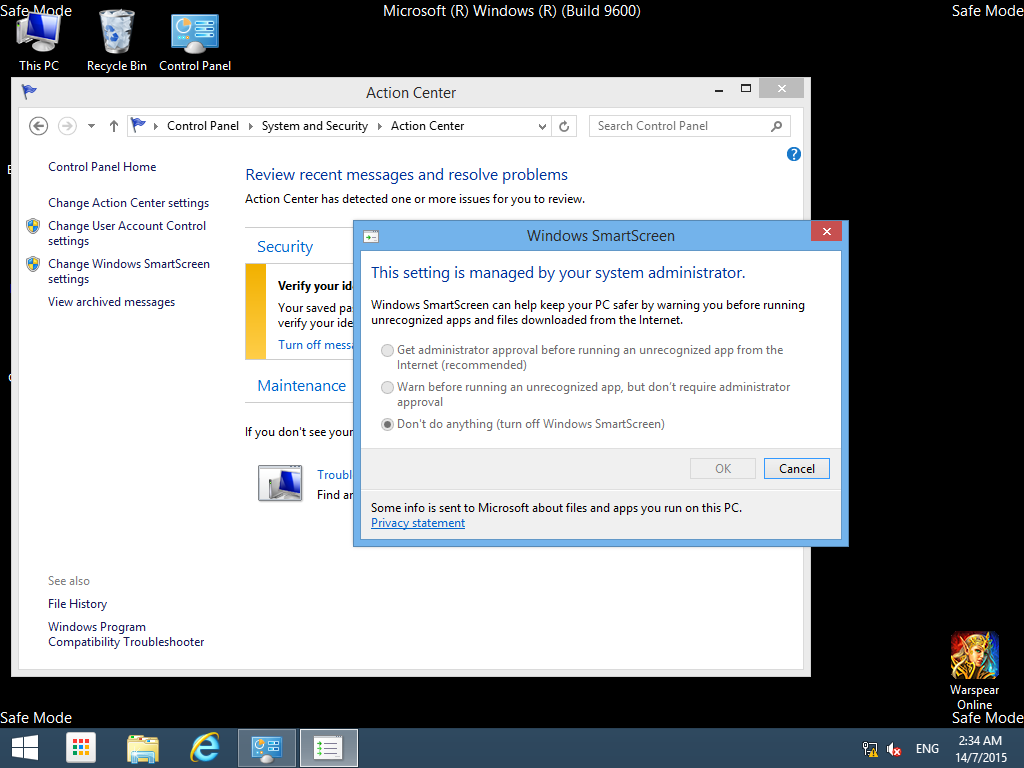Navigate to System and Security breadcrumb
The width and height of the screenshot is (1024, 768).
(315, 126)
